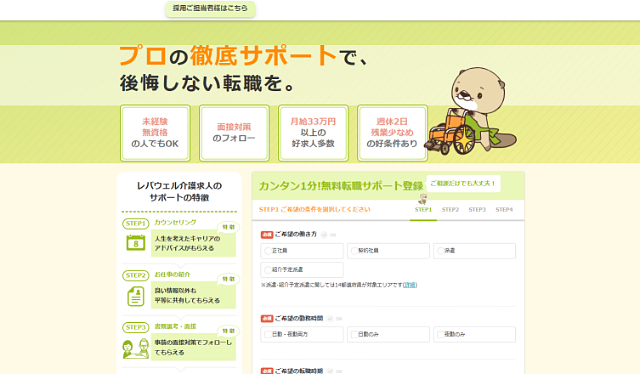Image resolution: width=640 pixels, height=374 pixels.
Task: Switch to the STEP4 tab
Action: tap(504, 210)
